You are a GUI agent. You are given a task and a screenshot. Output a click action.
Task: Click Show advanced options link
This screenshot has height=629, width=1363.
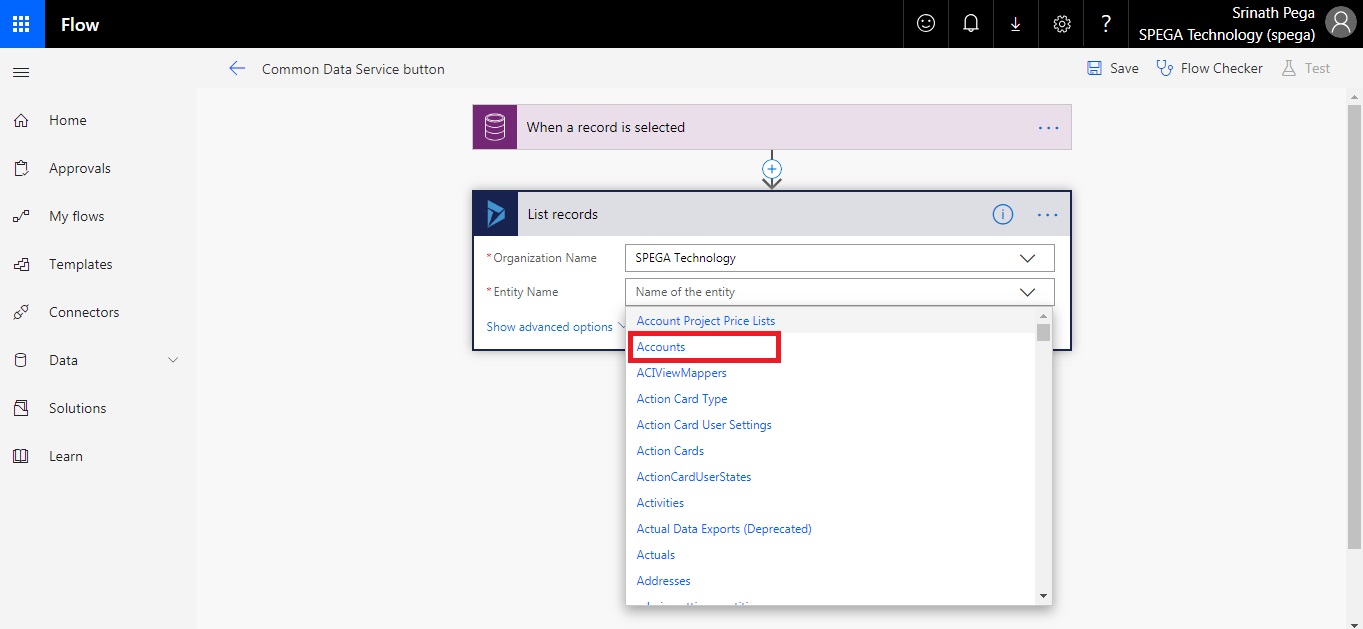[549, 327]
